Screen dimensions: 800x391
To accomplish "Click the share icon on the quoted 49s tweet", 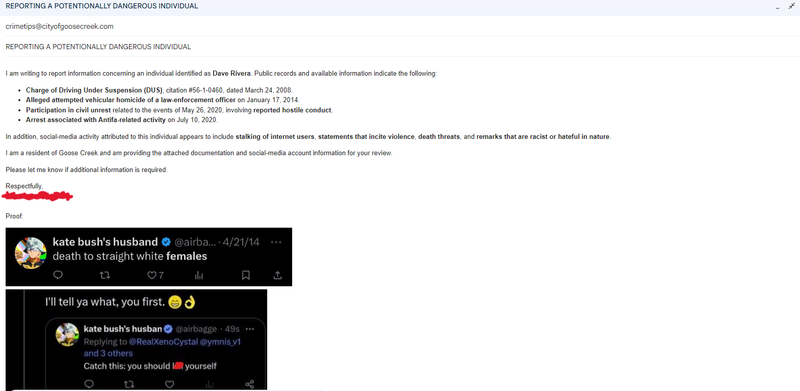I will point(249,384).
